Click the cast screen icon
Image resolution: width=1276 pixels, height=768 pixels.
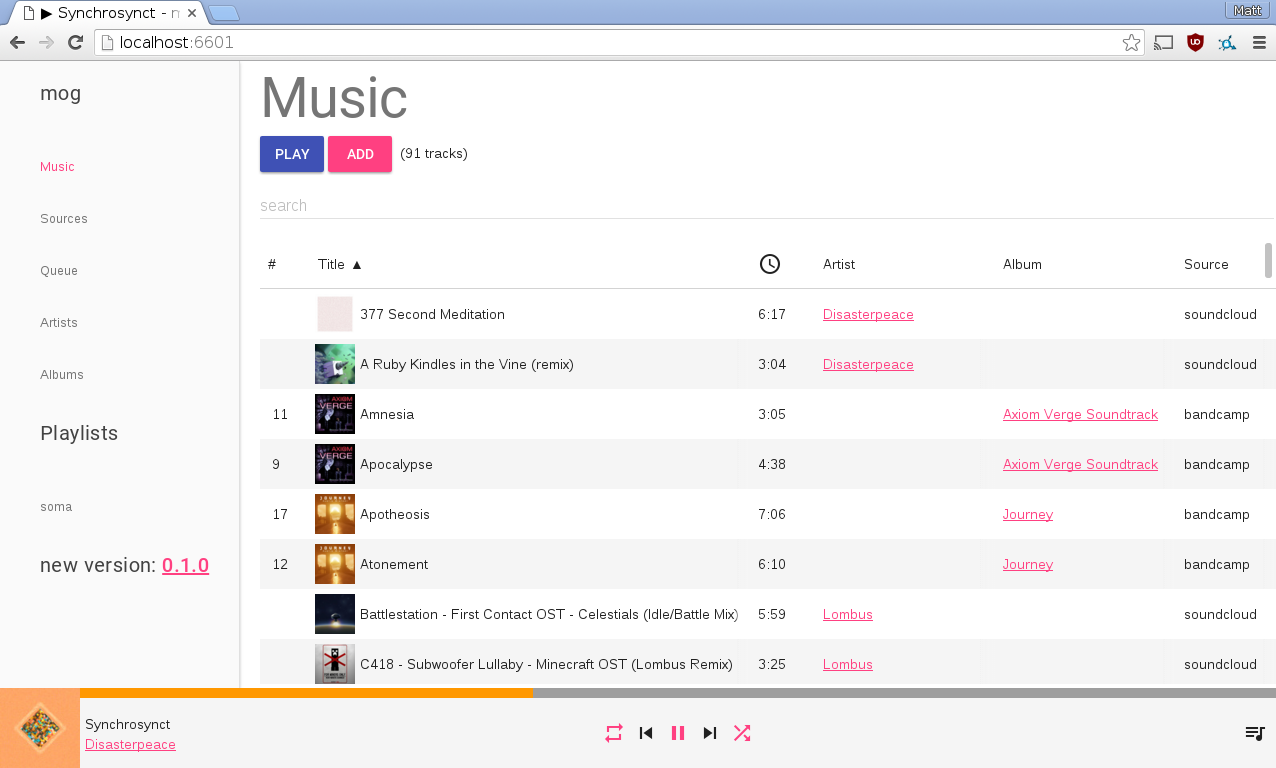point(1163,43)
